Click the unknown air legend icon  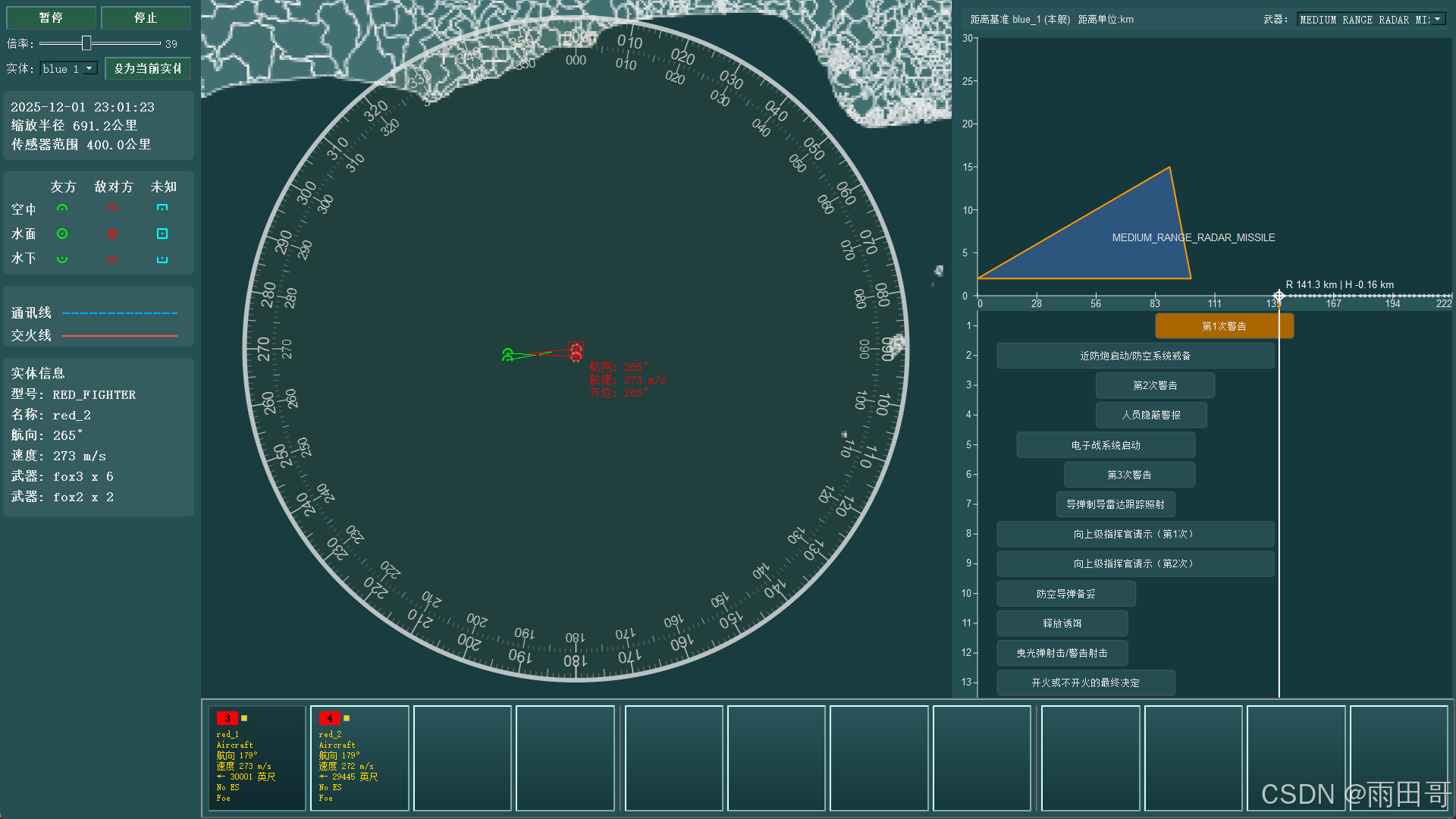pyautogui.click(x=162, y=209)
